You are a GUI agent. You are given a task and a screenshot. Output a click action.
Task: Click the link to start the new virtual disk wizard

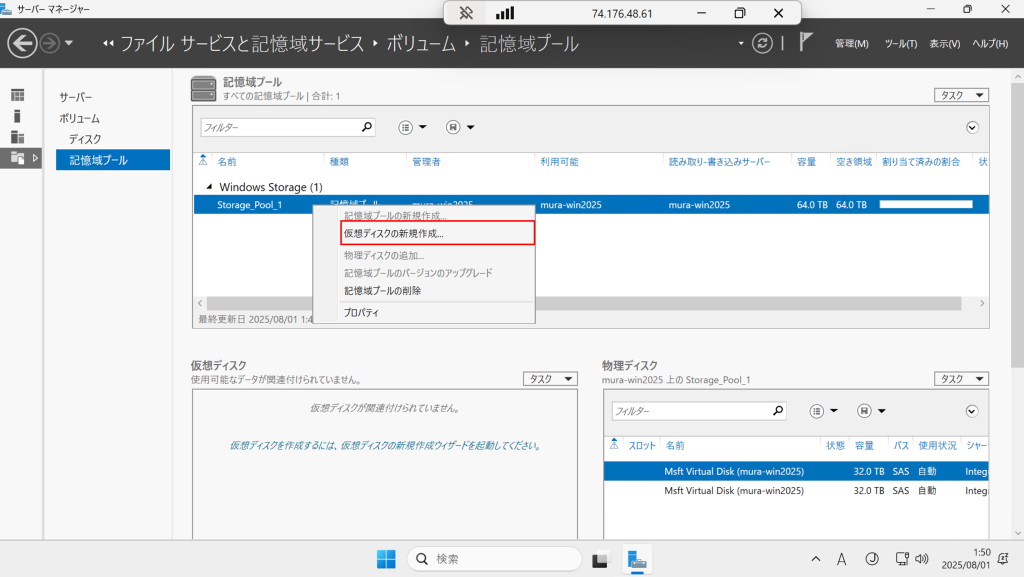point(385,446)
